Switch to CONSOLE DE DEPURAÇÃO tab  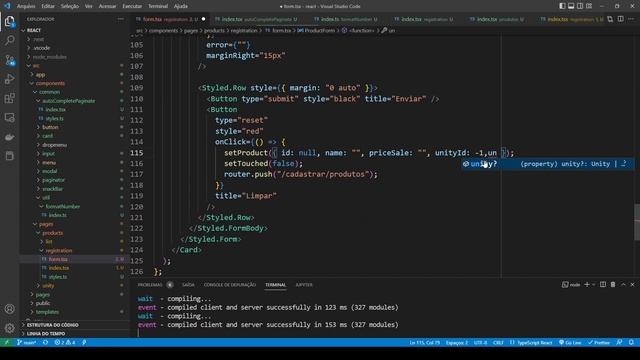click(230, 285)
